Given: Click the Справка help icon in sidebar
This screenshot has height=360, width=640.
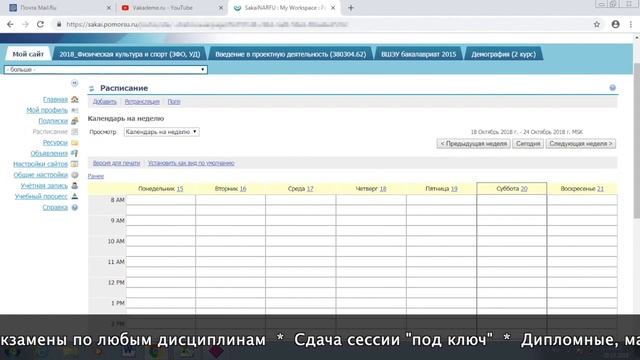Looking at the screenshot, I should coord(75,207).
